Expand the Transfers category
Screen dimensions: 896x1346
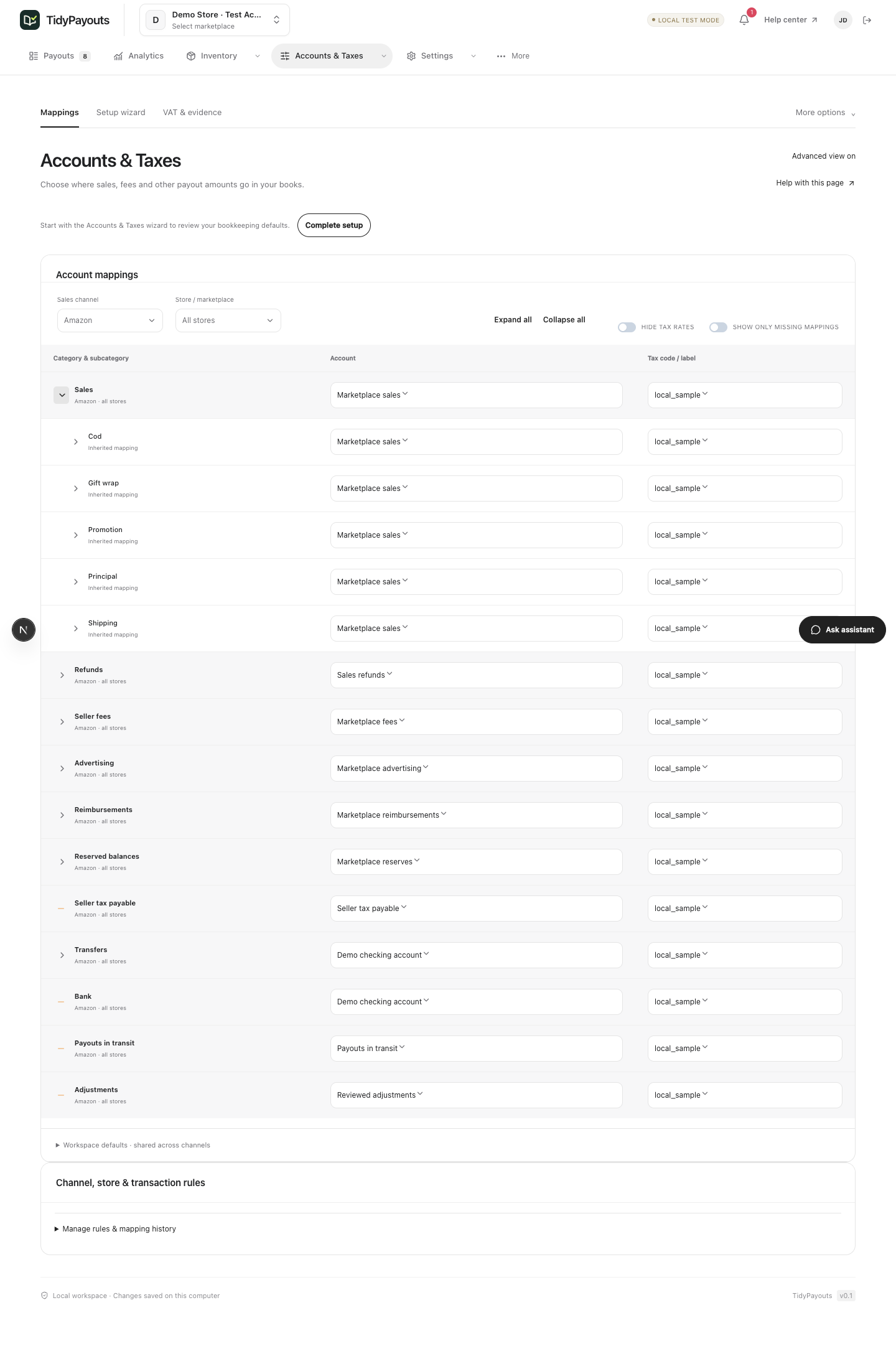62,955
